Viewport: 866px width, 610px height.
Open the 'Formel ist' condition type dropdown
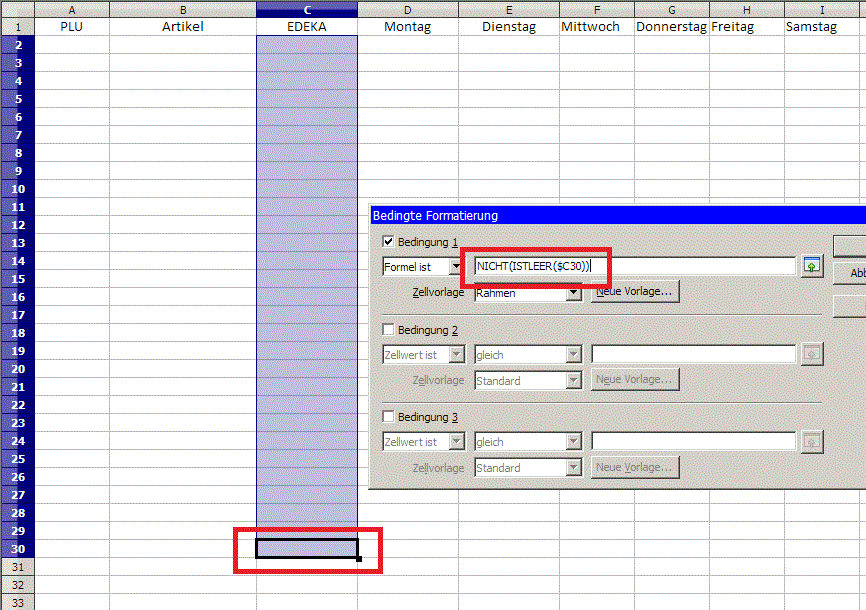point(456,267)
